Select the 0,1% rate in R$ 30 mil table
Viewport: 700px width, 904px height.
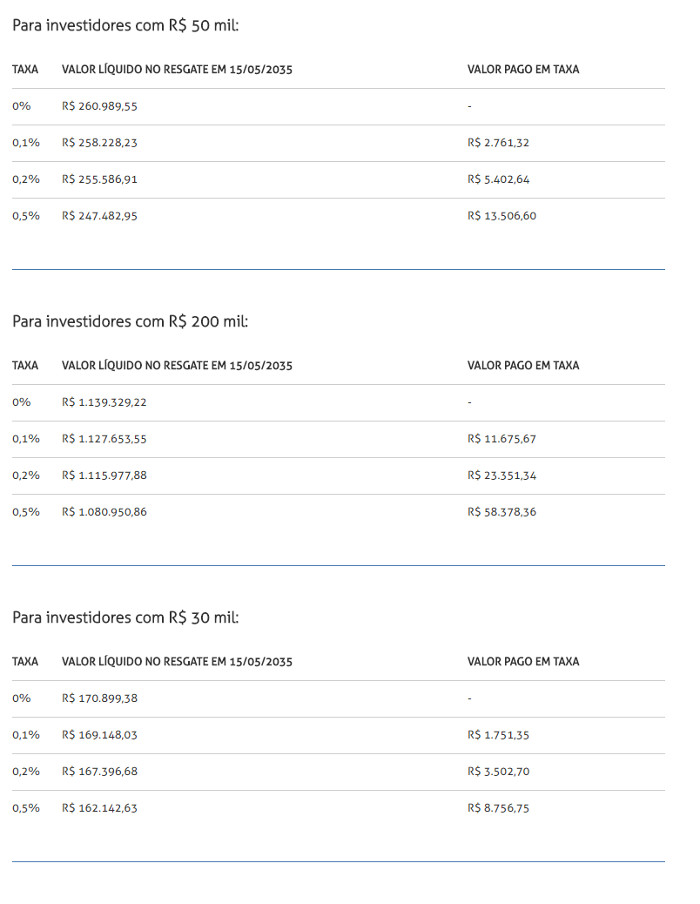coord(26,735)
